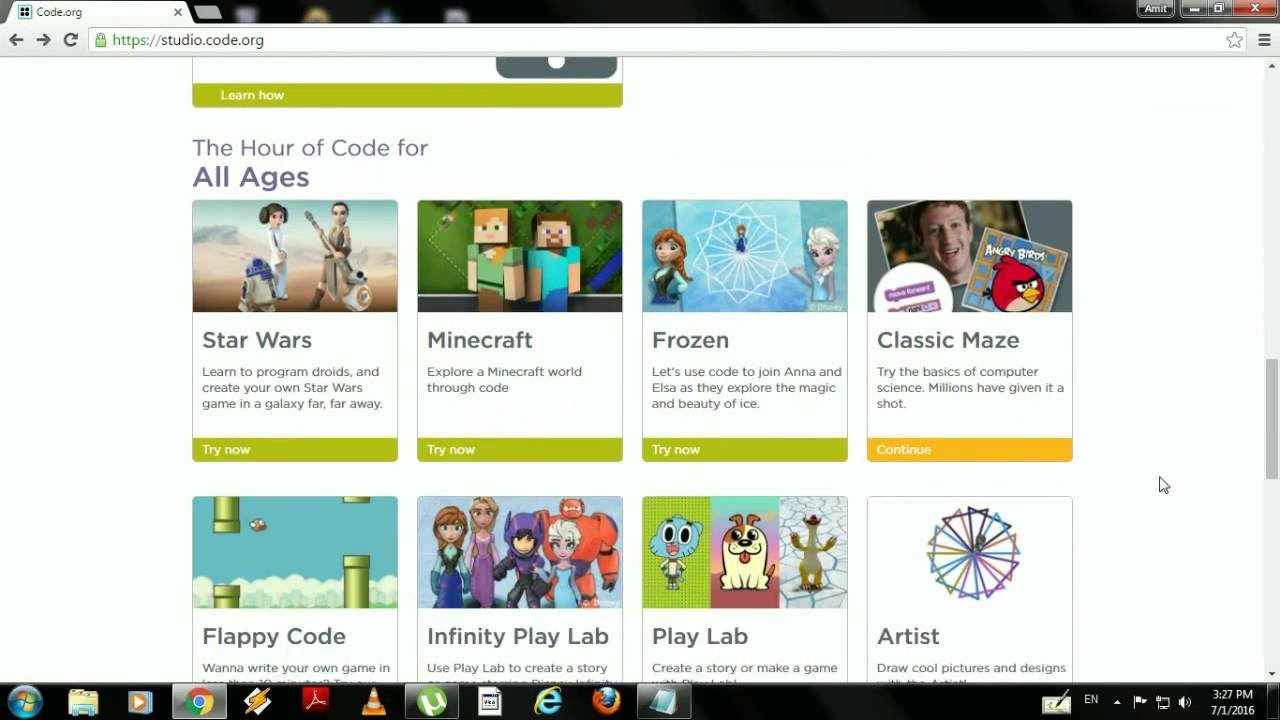The image size is (1280, 720).
Task: Click the Star Wars description text
Action: 292,388
